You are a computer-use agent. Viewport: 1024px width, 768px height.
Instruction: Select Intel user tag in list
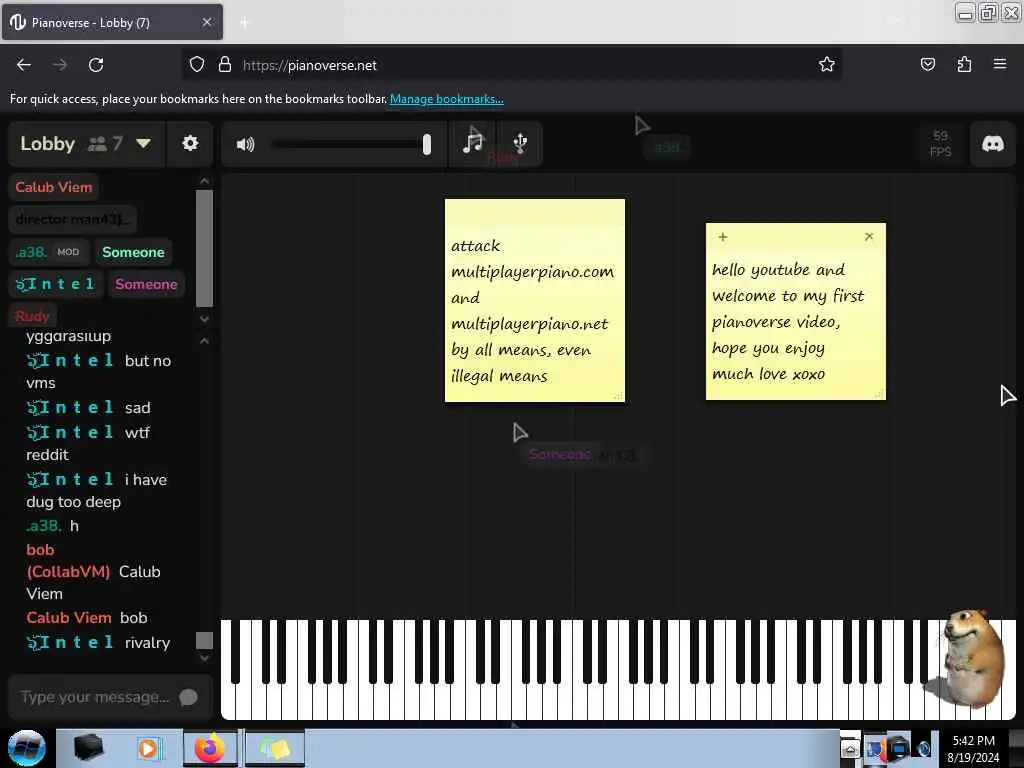[x=55, y=284]
